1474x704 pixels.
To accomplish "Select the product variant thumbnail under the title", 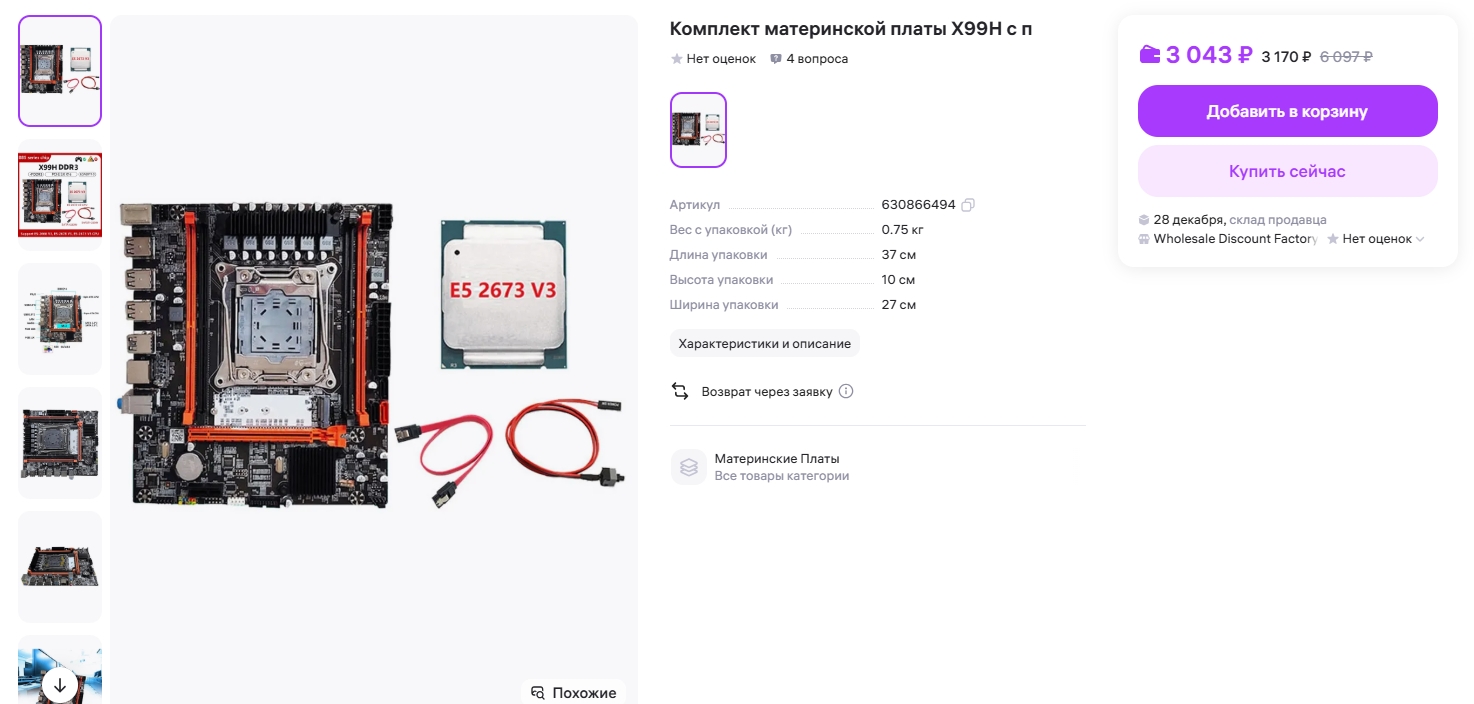I will tap(698, 130).
